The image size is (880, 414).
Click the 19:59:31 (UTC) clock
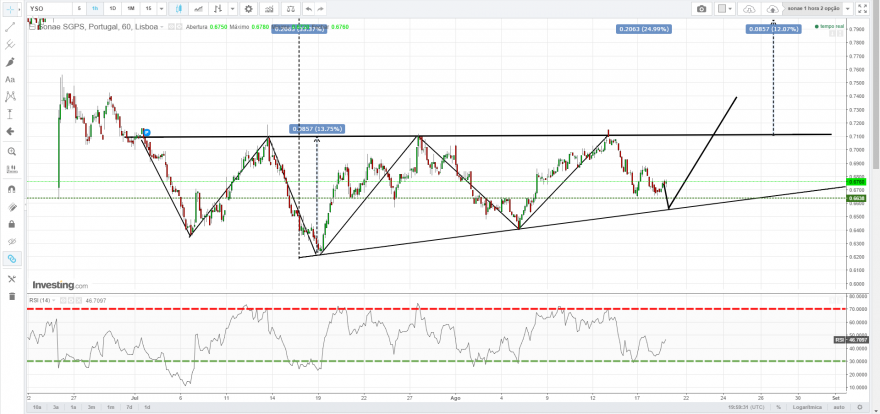[748, 407]
